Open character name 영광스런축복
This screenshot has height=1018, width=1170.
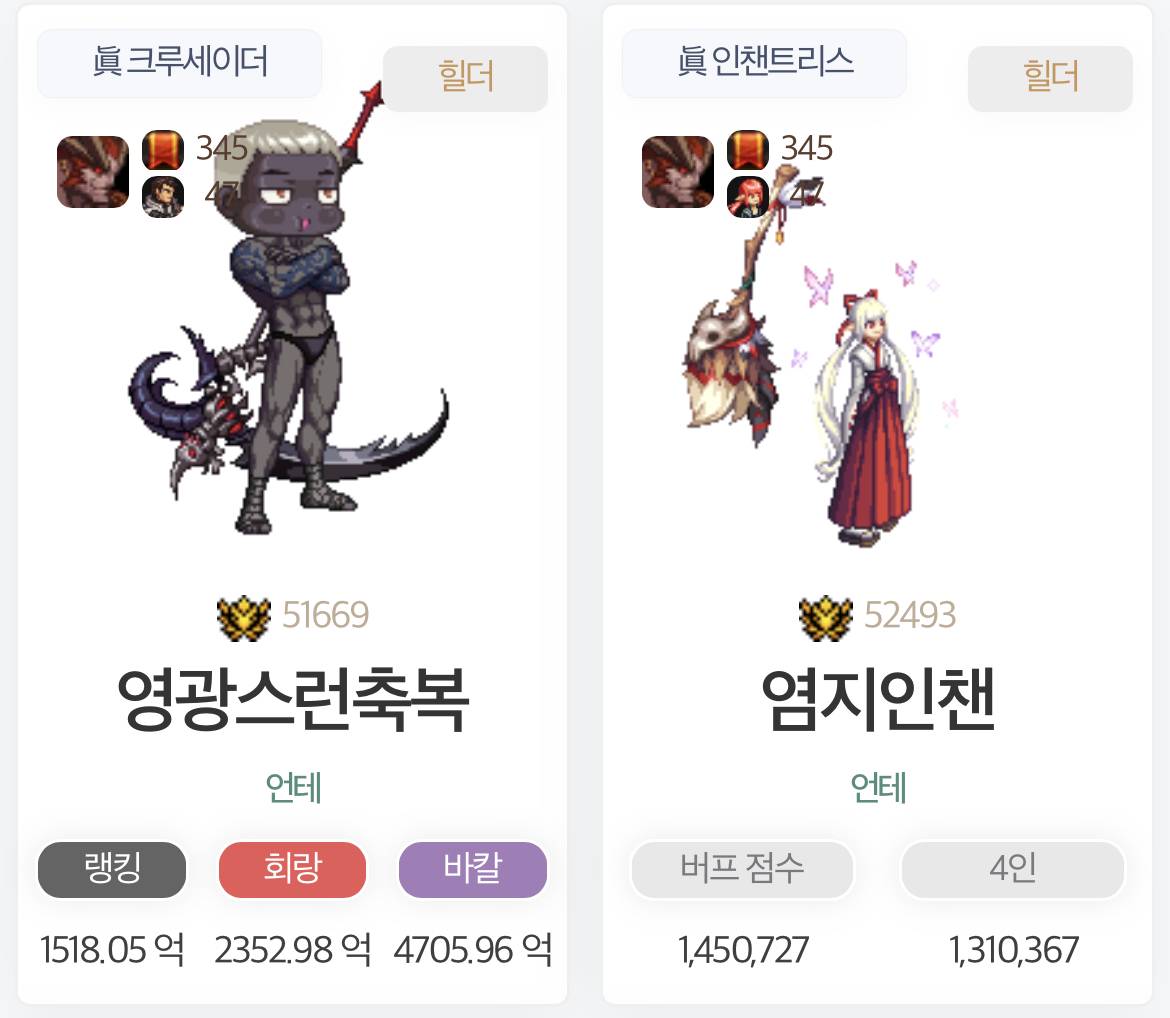tap(292, 700)
